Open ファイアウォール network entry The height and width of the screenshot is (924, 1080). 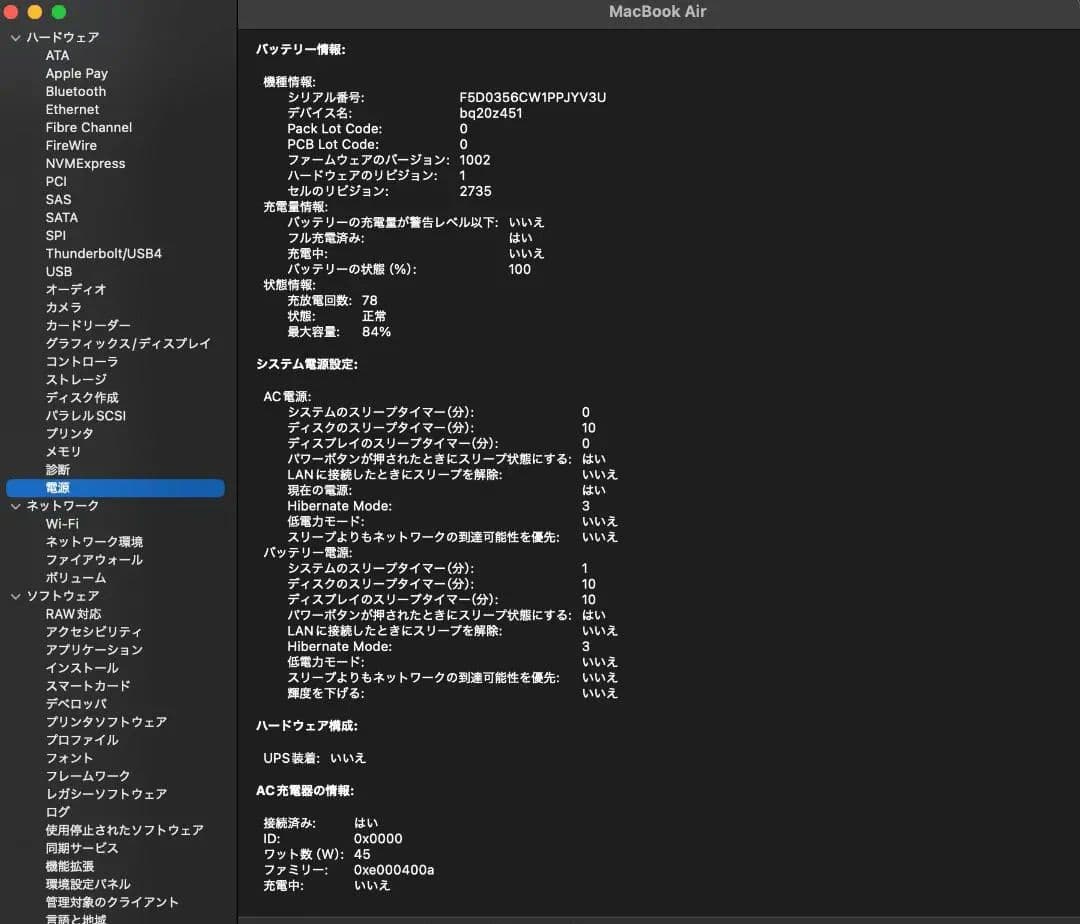(x=94, y=560)
